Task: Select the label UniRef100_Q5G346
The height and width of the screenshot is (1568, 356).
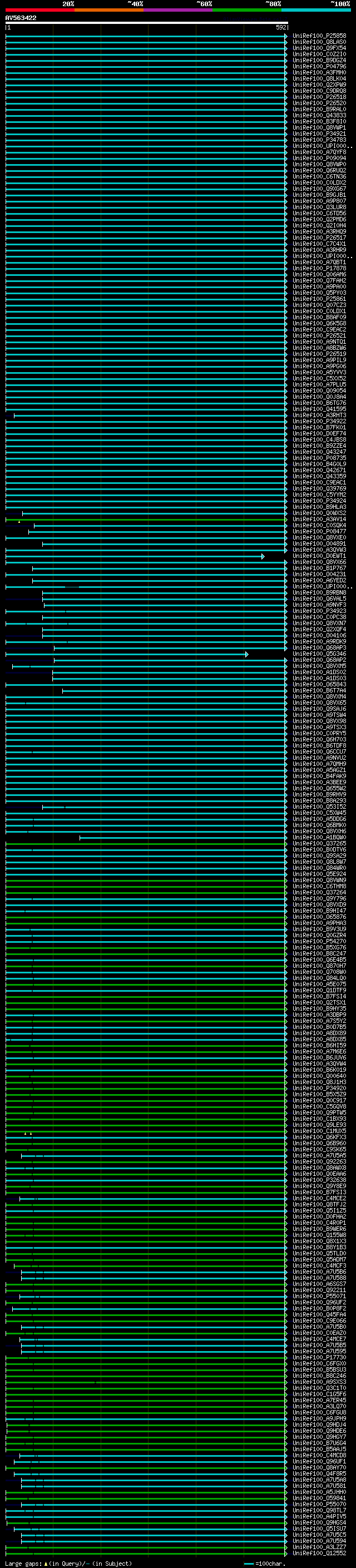Action: click(x=319, y=654)
